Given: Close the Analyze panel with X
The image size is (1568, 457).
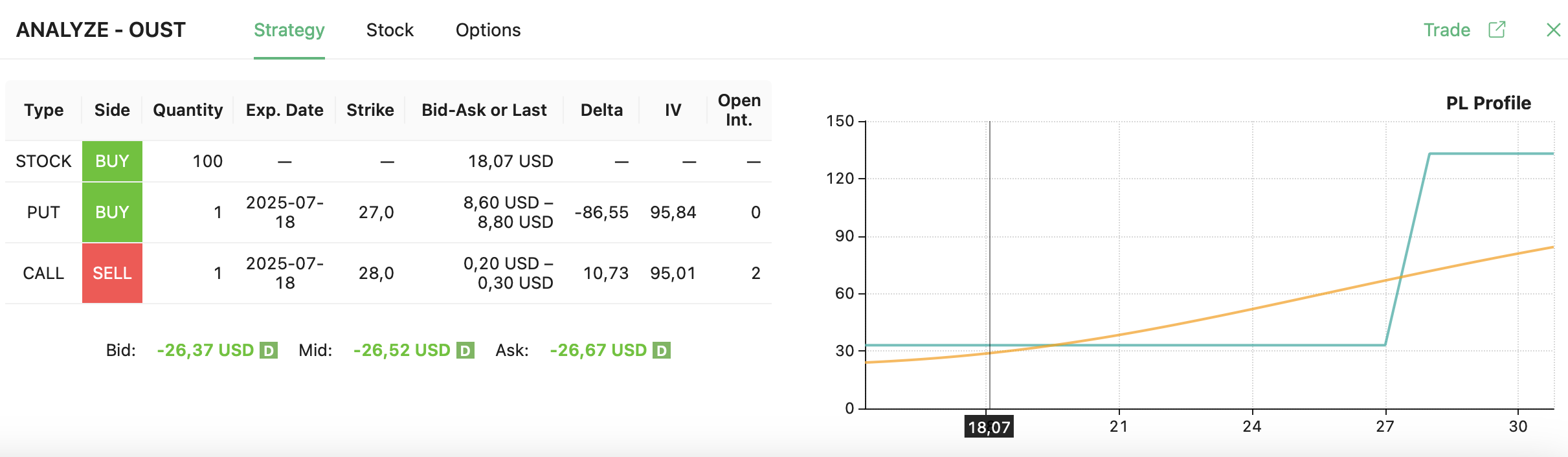Looking at the screenshot, I should (x=1553, y=30).
